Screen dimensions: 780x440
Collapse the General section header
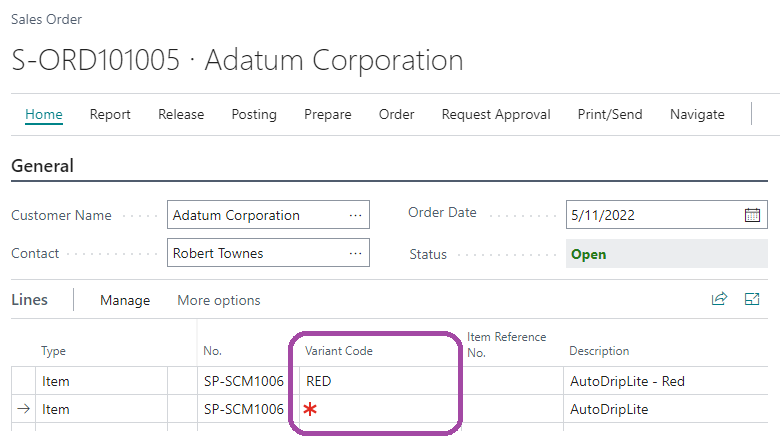click(x=42, y=166)
